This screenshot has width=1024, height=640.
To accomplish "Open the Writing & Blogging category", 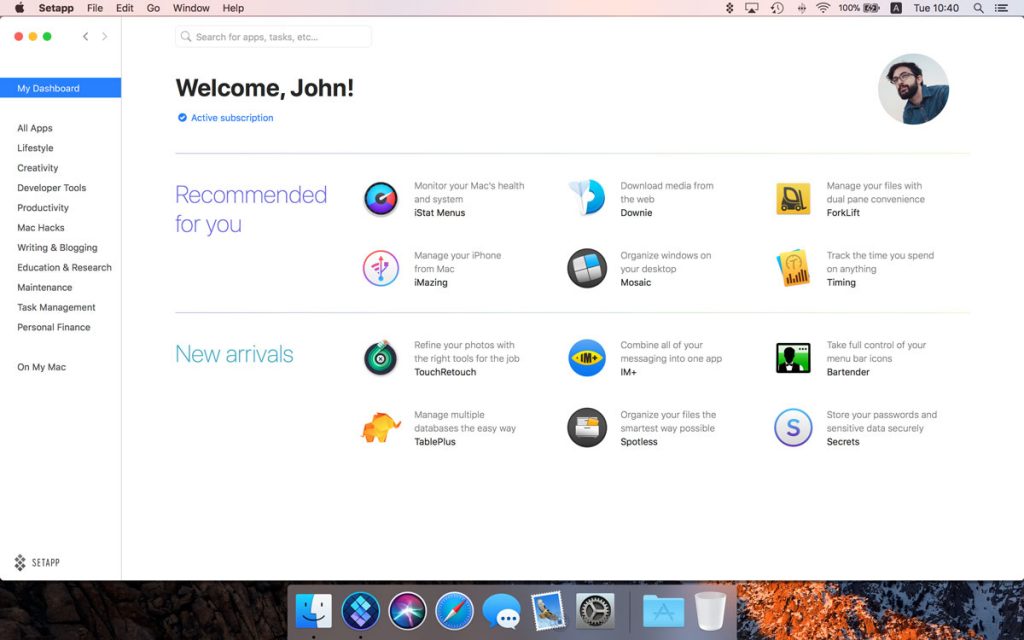I will tap(57, 248).
